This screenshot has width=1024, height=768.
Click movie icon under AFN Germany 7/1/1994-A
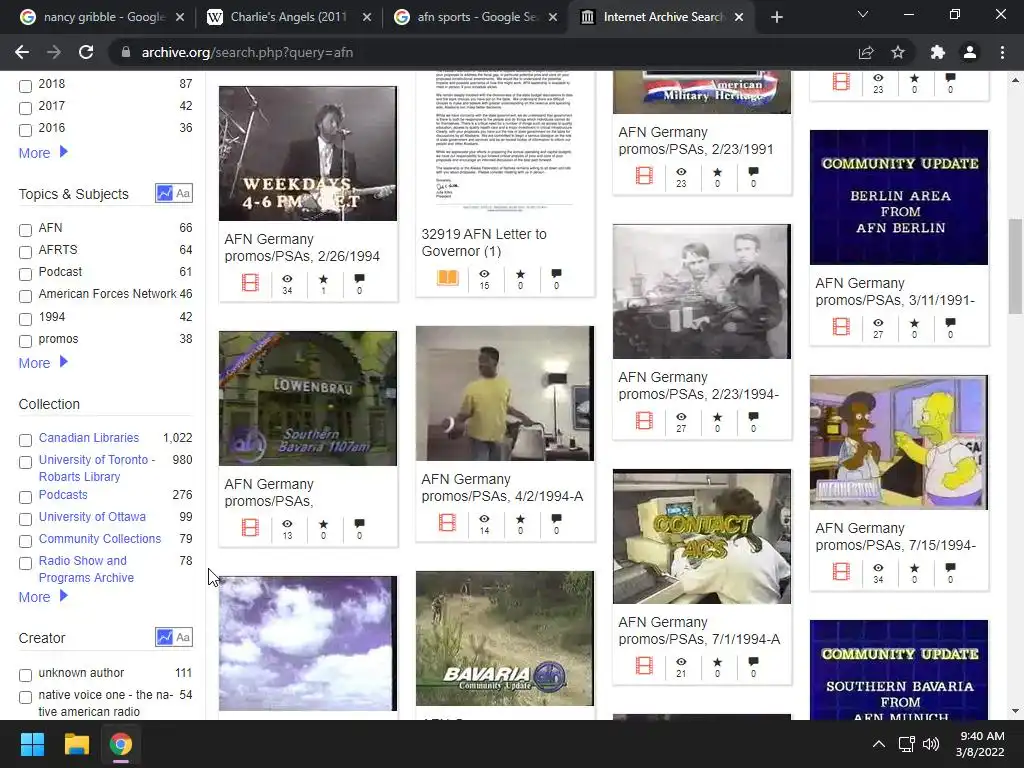(x=644, y=665)
